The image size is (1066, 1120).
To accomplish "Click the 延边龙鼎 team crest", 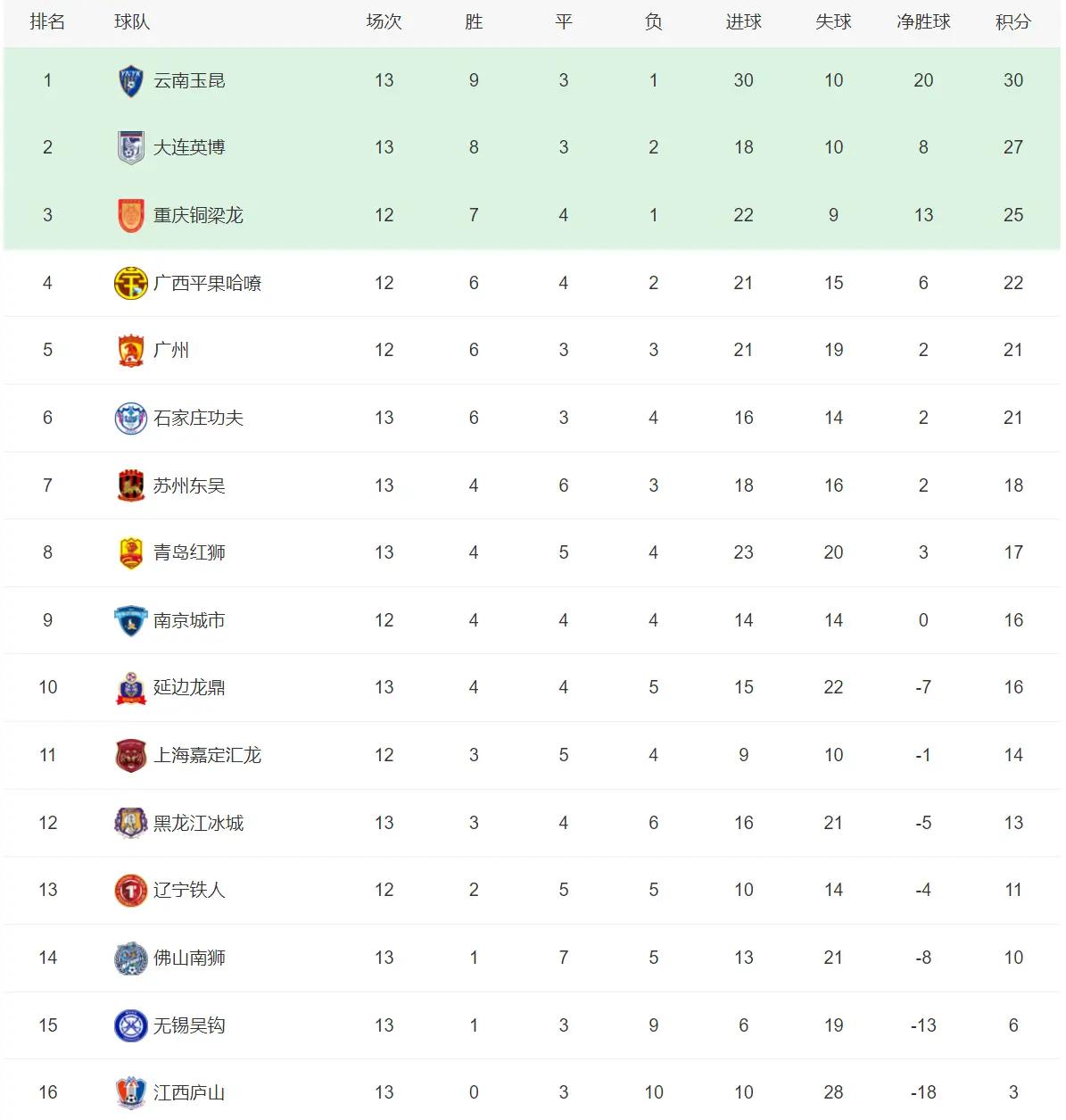I will click(x=131, y=688).
